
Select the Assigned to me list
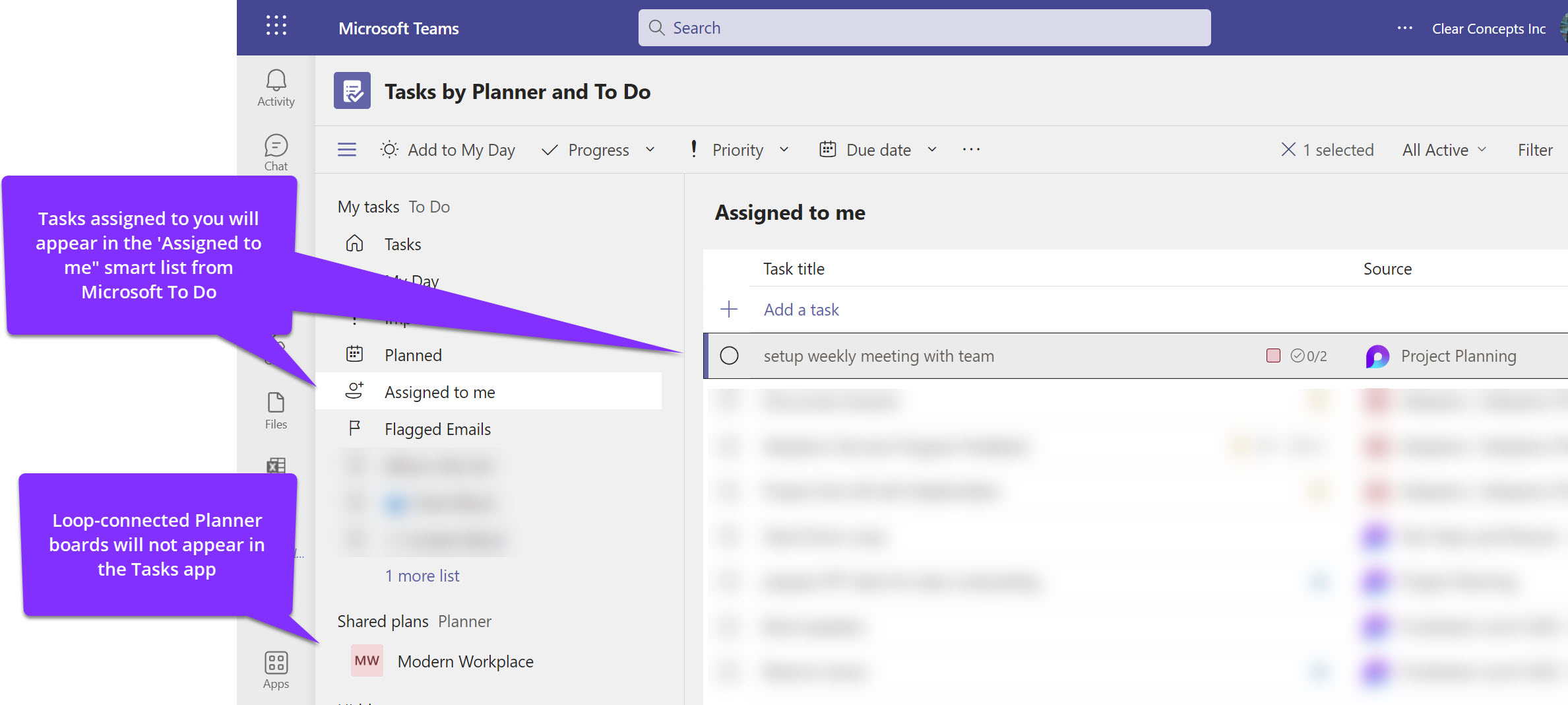[x=488, y=391]
